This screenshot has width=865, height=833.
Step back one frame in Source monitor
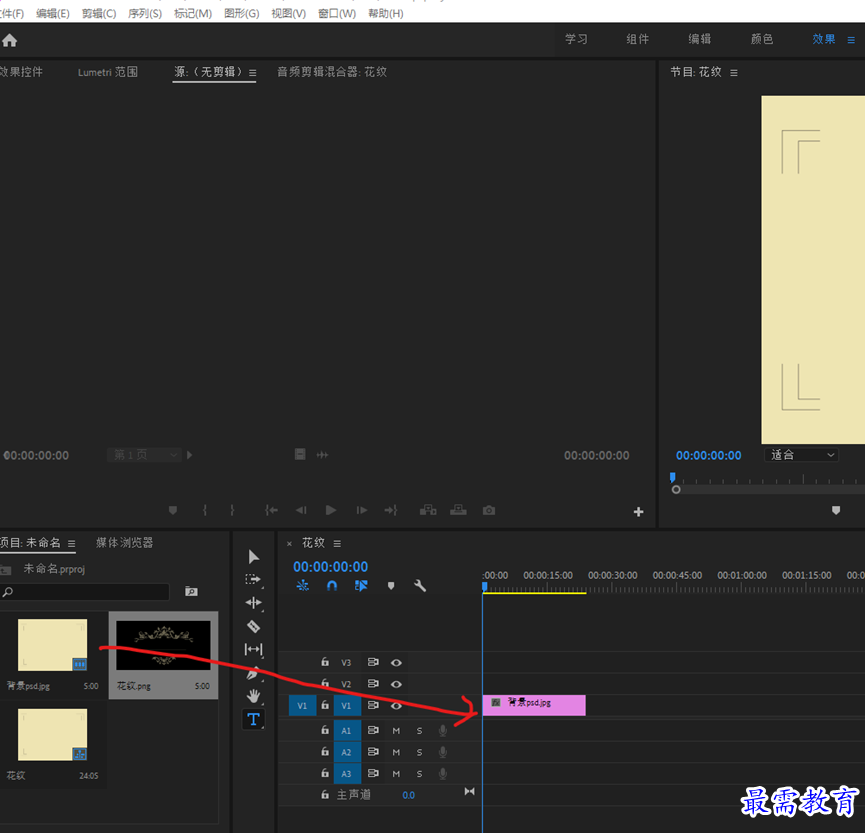[301, 510]
